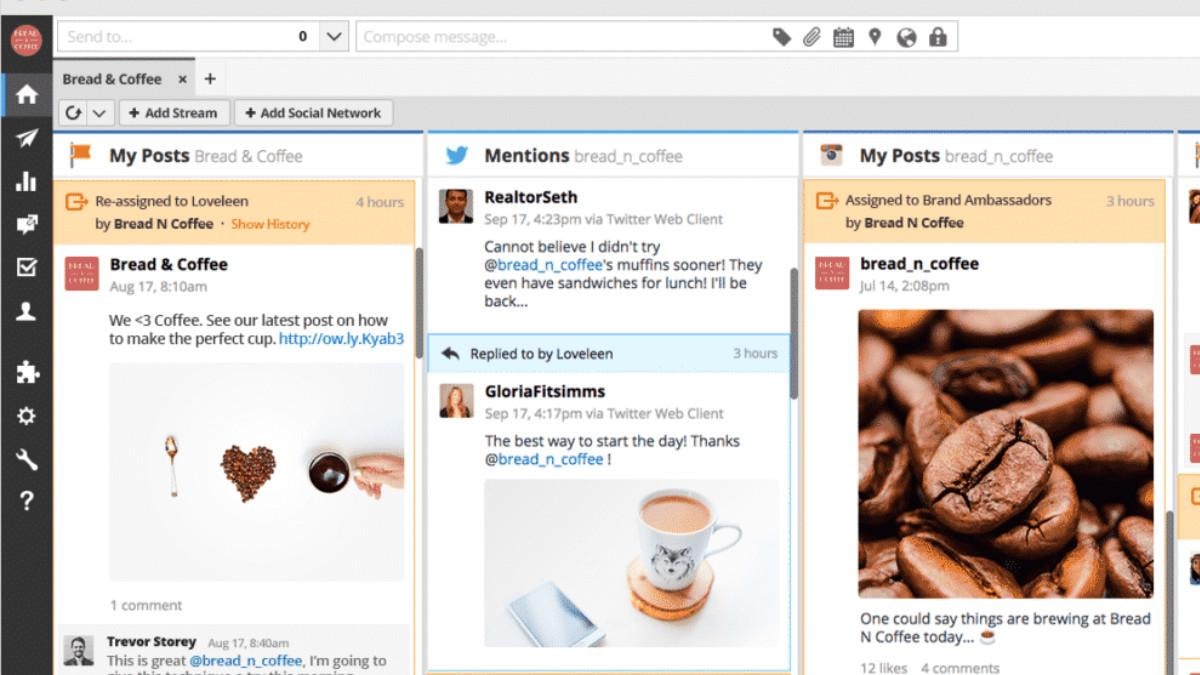Click the tag icon in compose bar
Viewport: 1200px width, 675px height.
click(782, 37)
